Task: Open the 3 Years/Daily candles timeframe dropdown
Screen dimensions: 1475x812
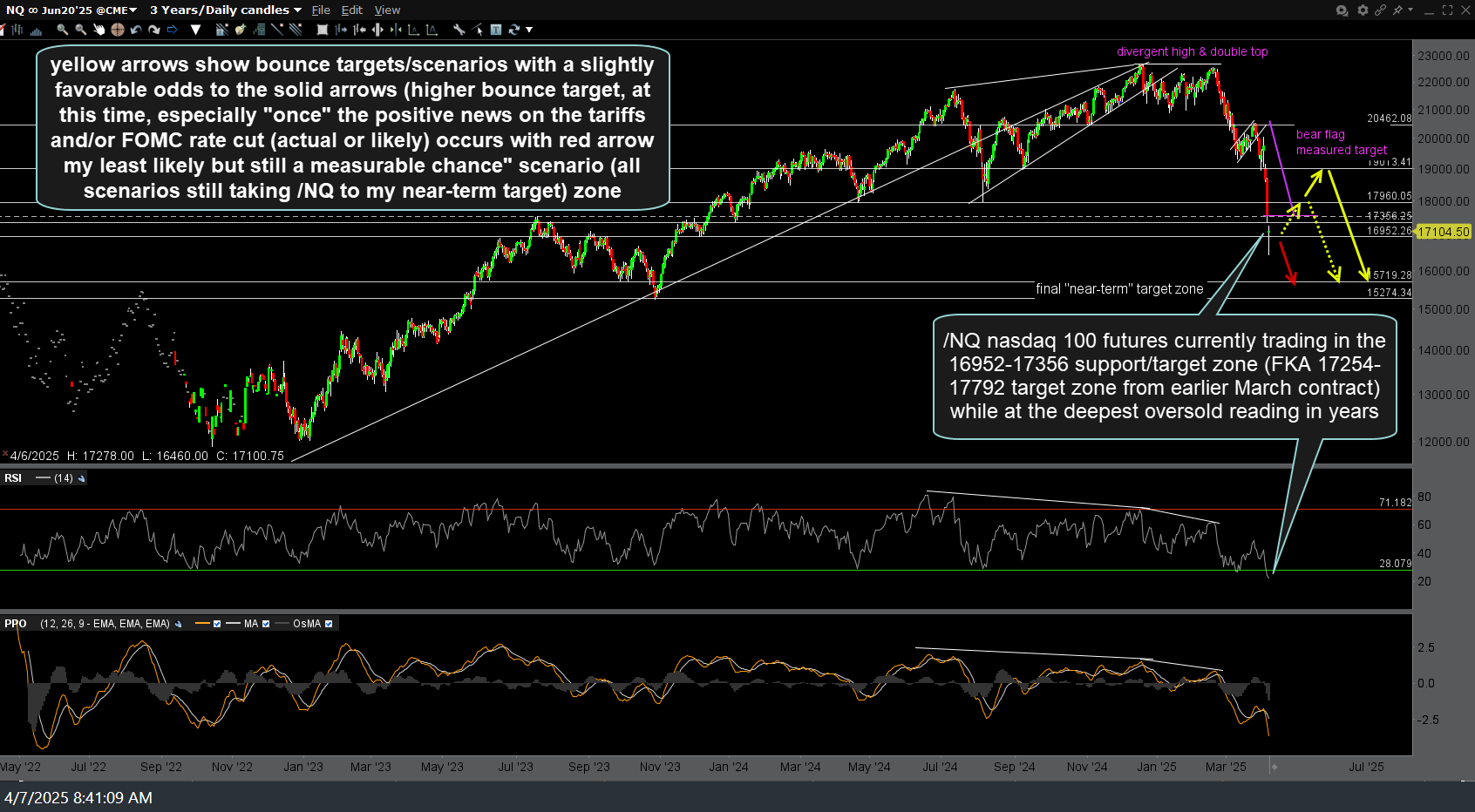Action: pos(296,10)
